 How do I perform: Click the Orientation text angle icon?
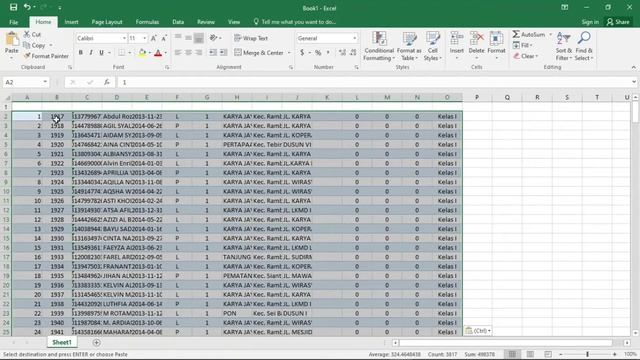(213, 38)
